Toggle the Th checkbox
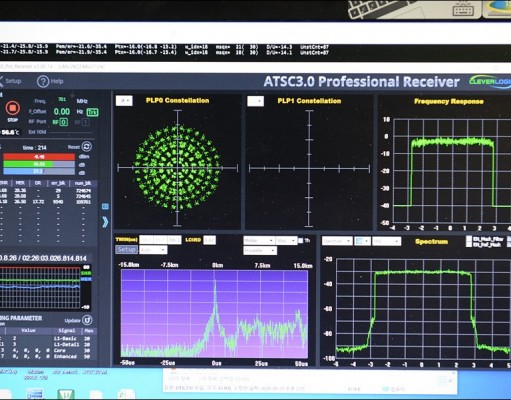This screenshot has width=511, height=400. click(301, 240)
